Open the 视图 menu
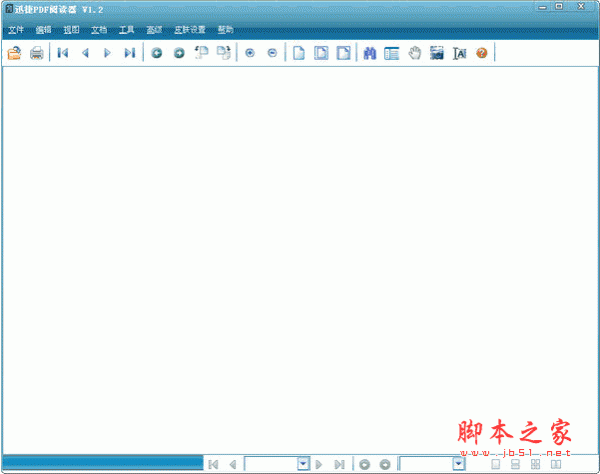The height and width of the screenshot is (474, 600). pos(71,29)
